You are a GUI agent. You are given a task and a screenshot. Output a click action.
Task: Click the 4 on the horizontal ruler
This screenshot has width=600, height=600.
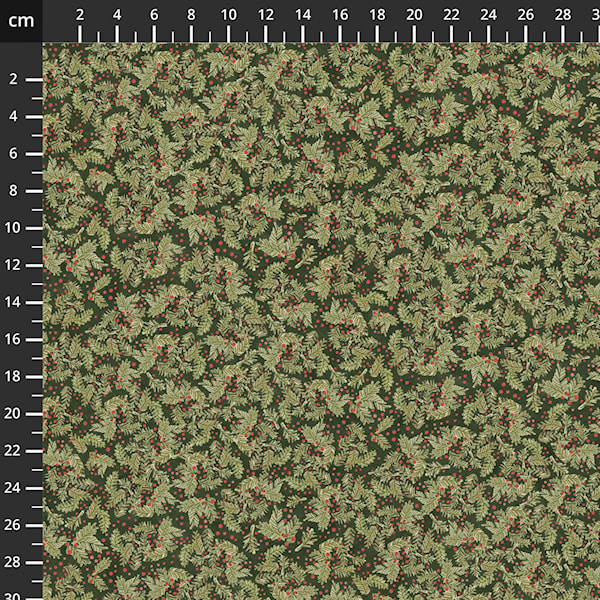point(117,15)
